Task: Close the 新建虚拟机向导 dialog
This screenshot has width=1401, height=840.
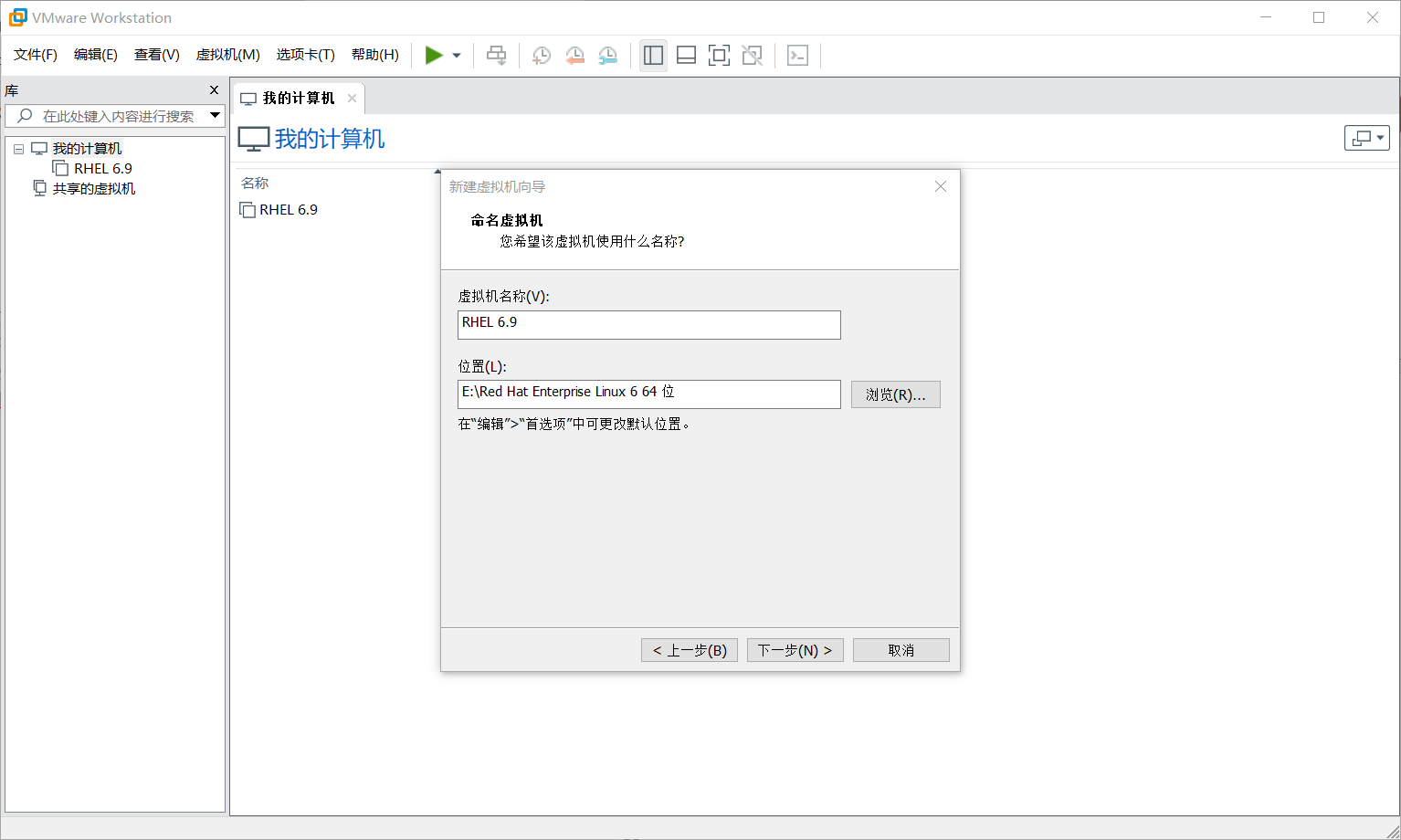Action: [x=941, y=186]
